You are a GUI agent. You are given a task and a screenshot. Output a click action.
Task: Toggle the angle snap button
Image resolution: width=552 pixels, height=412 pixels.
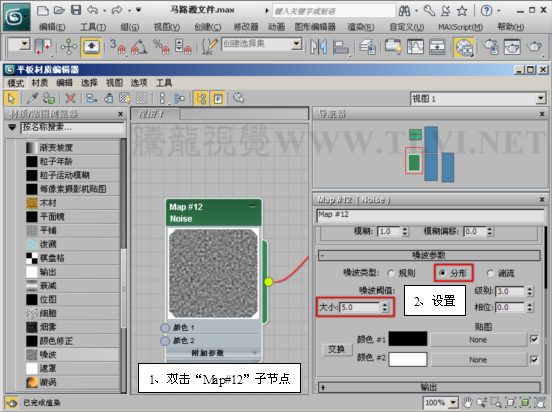[x=139, y=47]
